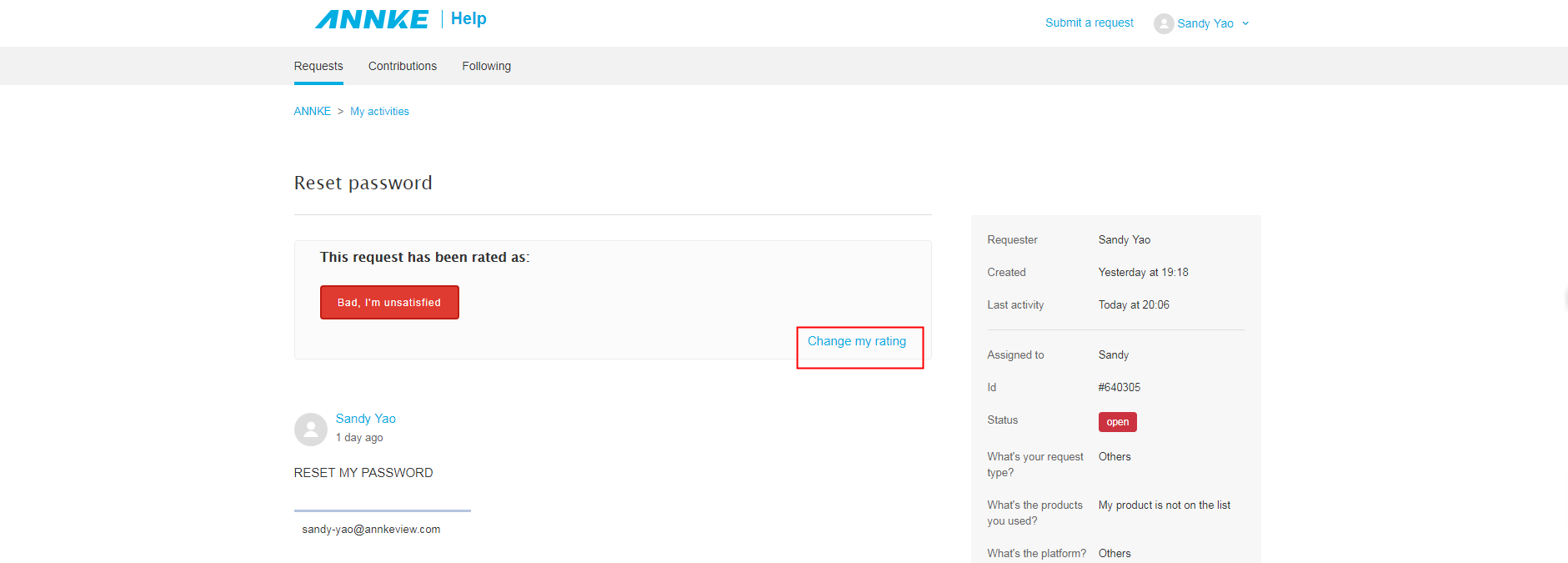Open the Requests tab
This screenshot has width=1568, height=563.
click(x=318, y=66)
